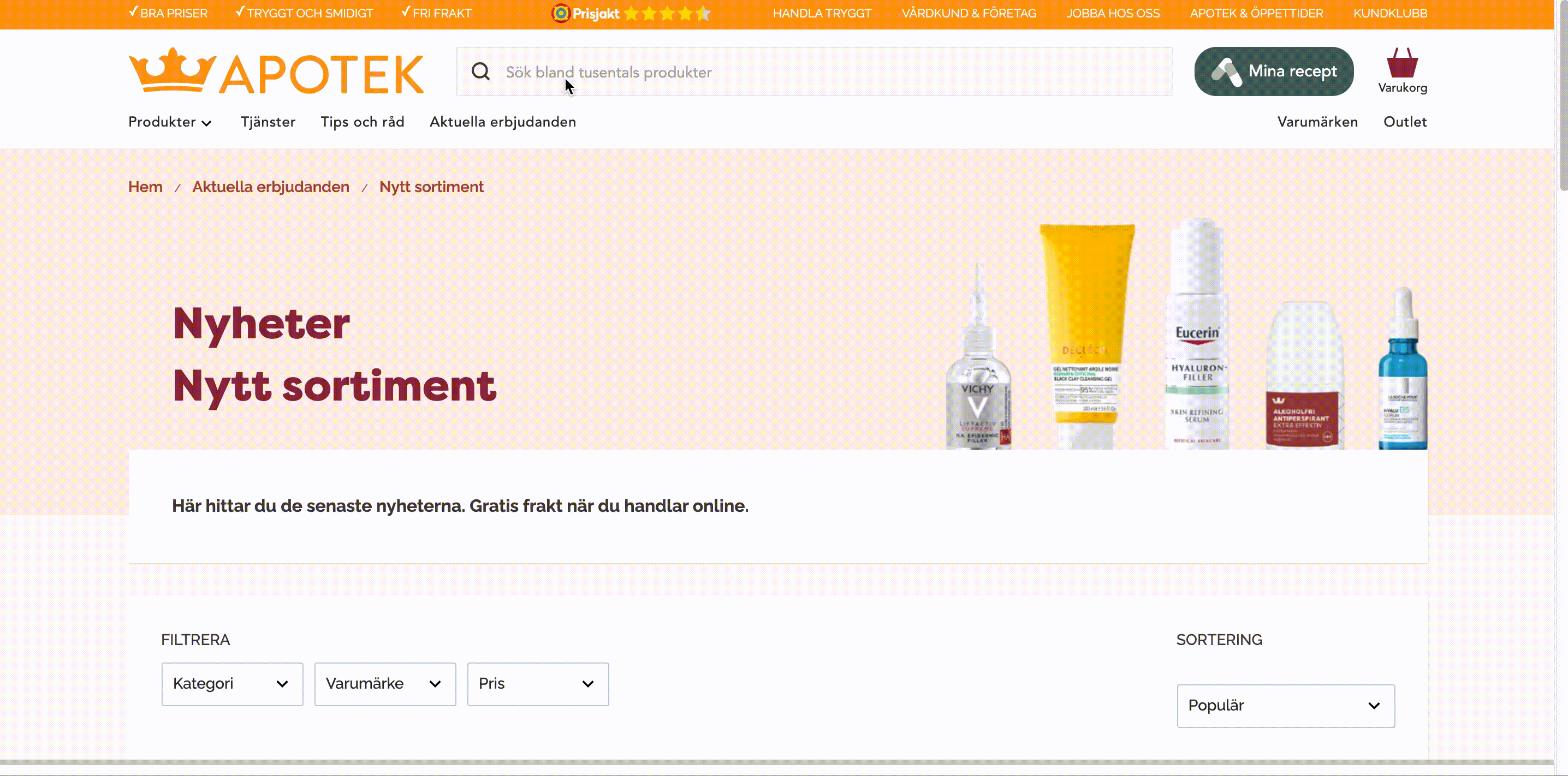Click the pill icon in Mina recept
Image resolution: width=1568 pixels, height=776 pixels.
coord(1226,73)
